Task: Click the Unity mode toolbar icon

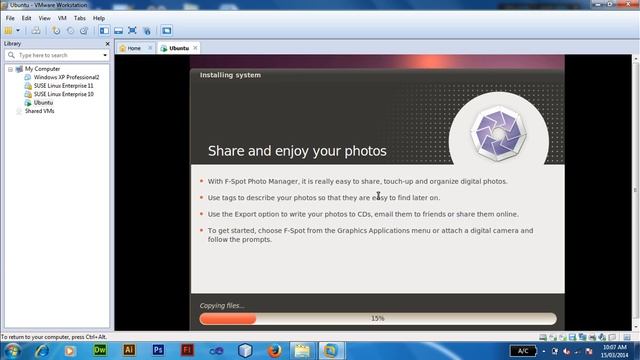Action: (147, 31)
